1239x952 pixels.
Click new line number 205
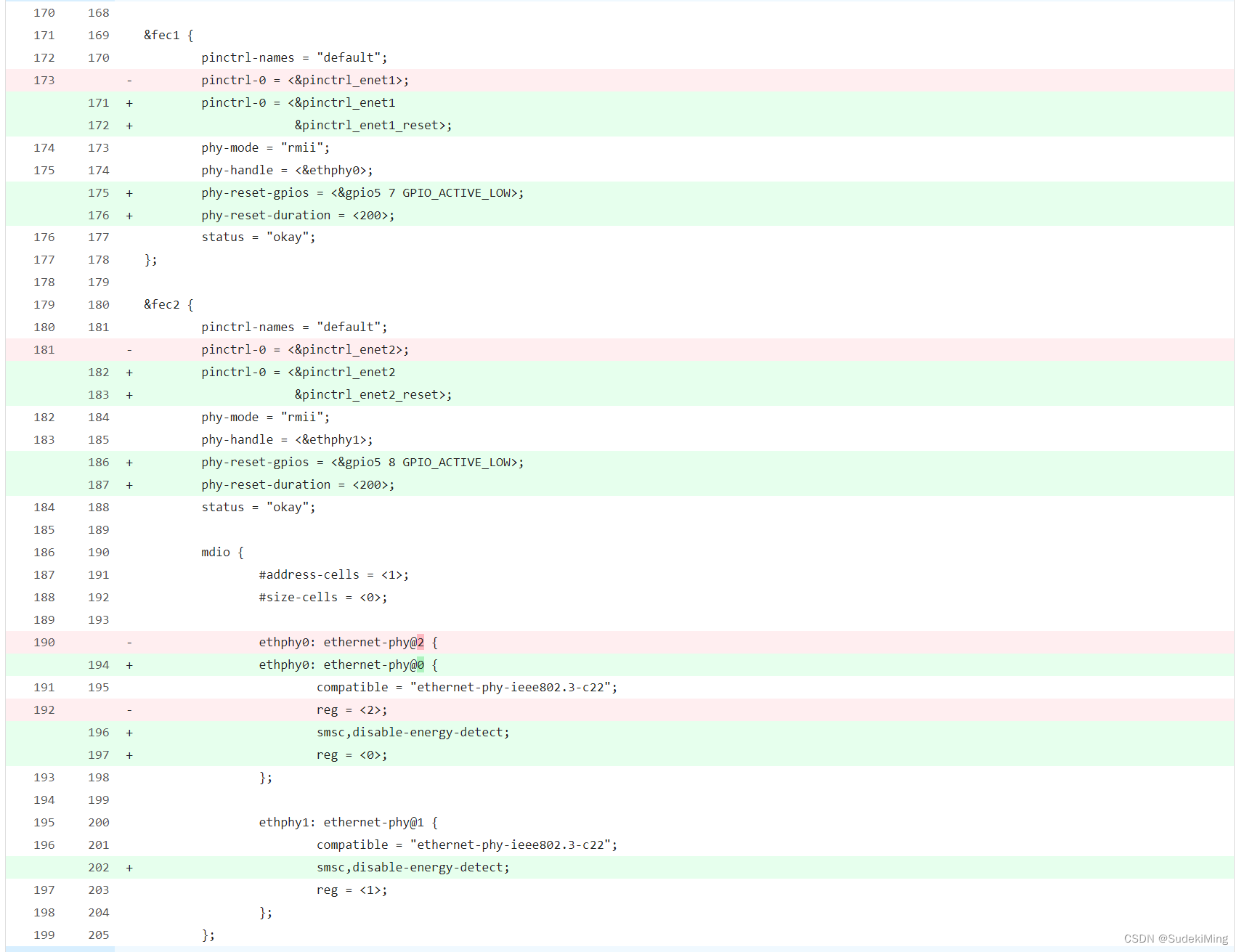(99, 935)
